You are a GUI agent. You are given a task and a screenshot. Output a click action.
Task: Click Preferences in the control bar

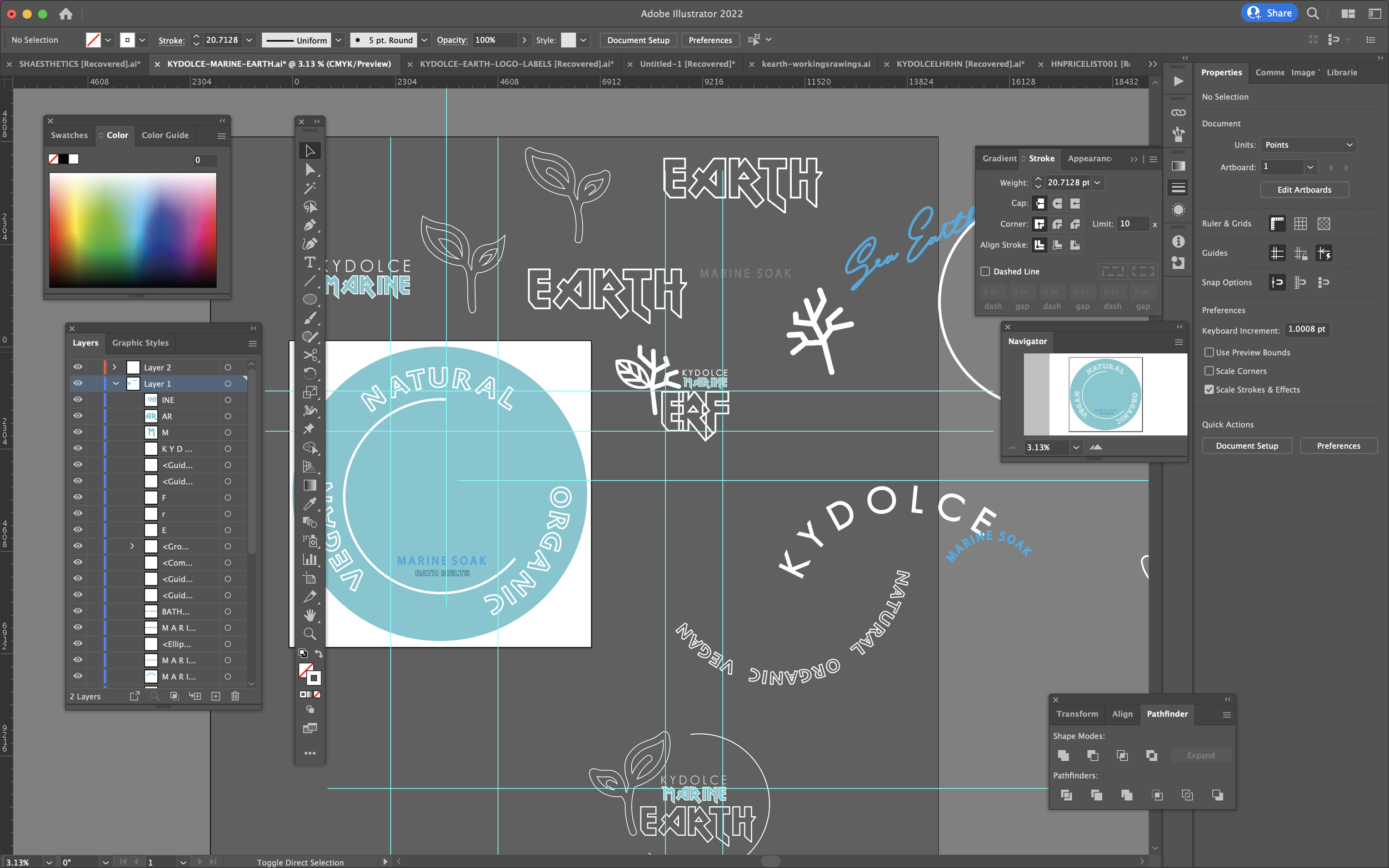710,40
